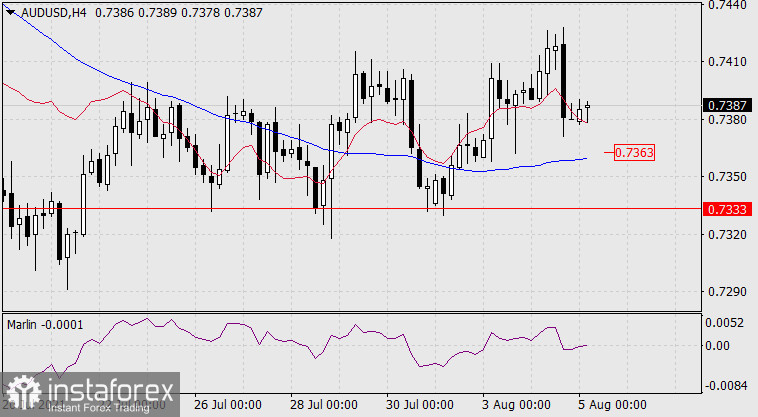Click the 0.7350 price axis label
This screenshot has height=417, width=758.
pos(725,177)
